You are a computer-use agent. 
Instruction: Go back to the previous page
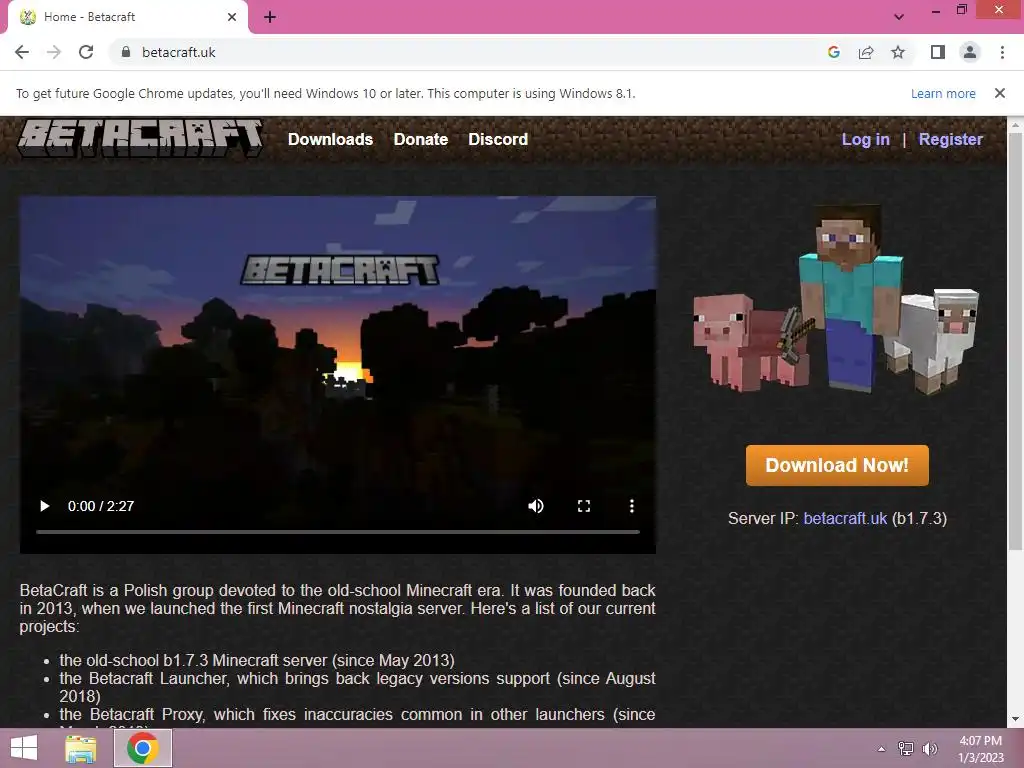[x=22, y=52]
